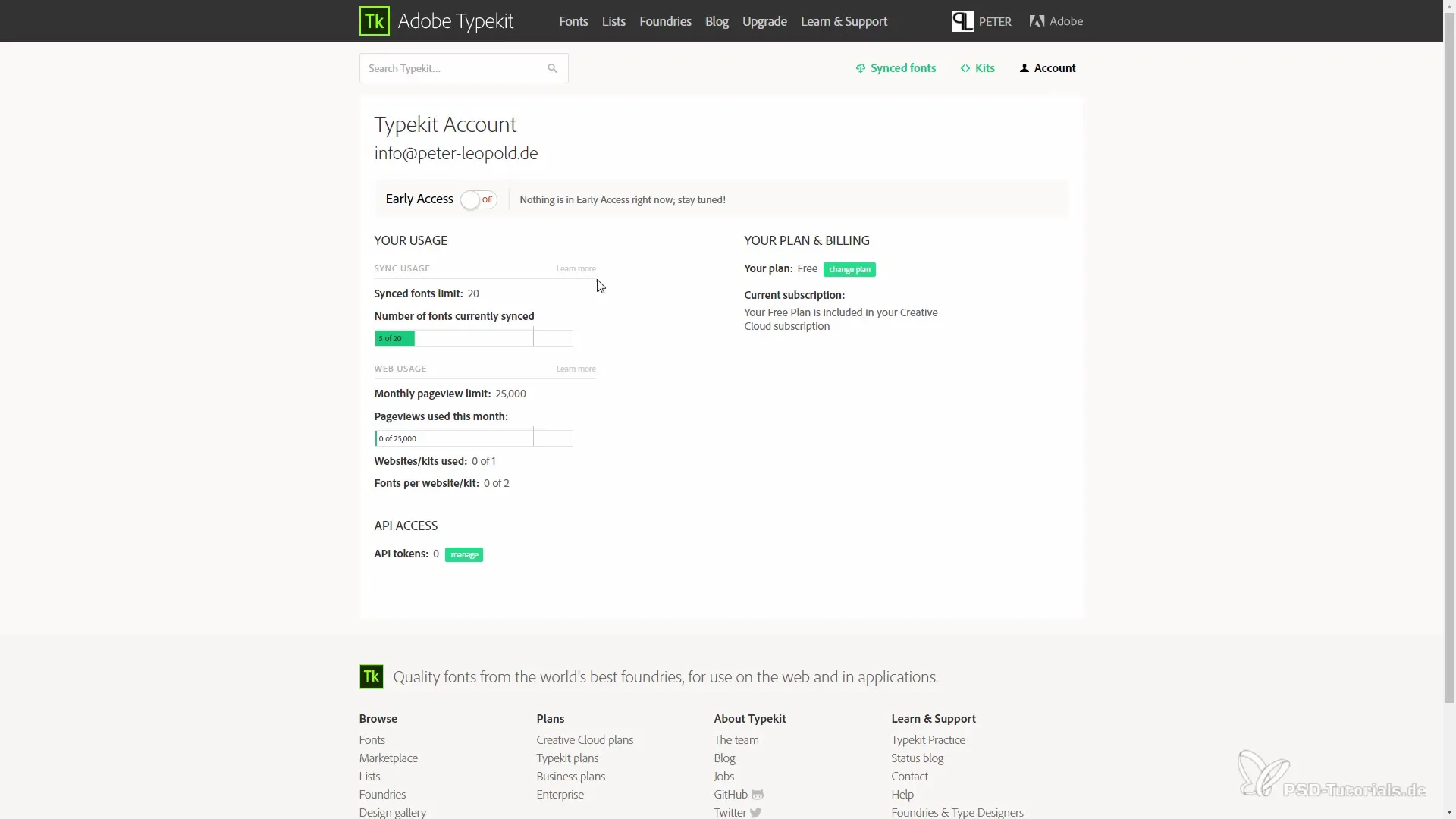Open GitHub footer text link
The image size is (1456, 819).
[730, 795]
